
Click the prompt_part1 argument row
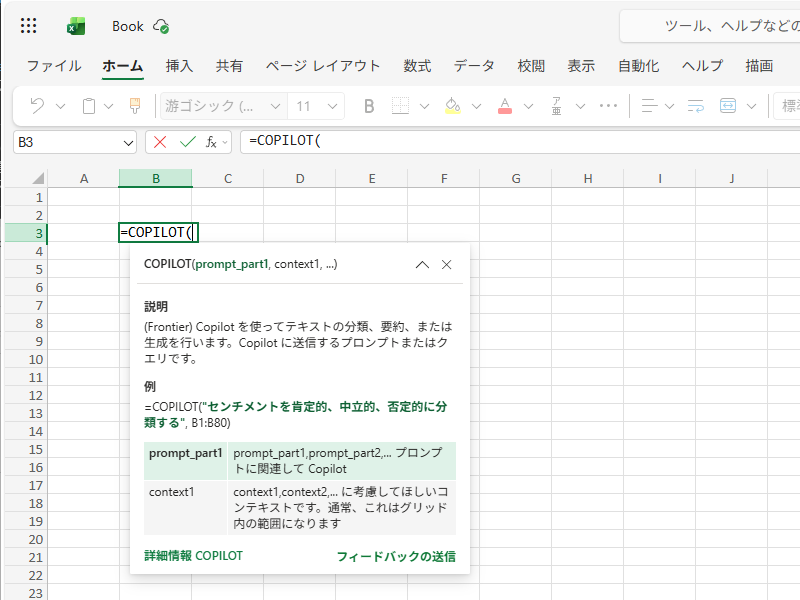(x=299, y=461)
